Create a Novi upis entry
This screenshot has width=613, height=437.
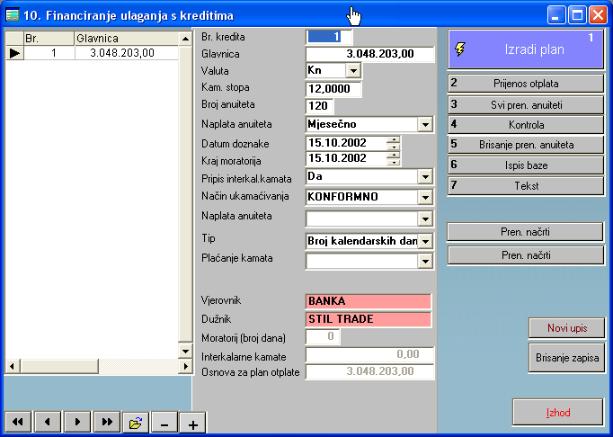(566, 328)
